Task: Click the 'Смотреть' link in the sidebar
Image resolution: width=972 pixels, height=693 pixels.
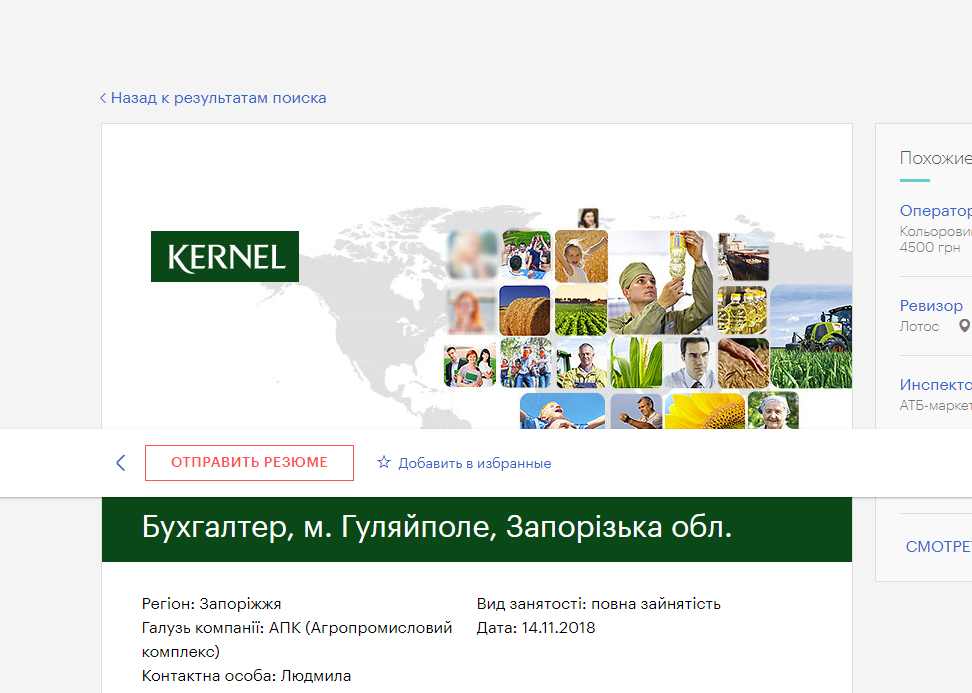Action: (938, 547)
